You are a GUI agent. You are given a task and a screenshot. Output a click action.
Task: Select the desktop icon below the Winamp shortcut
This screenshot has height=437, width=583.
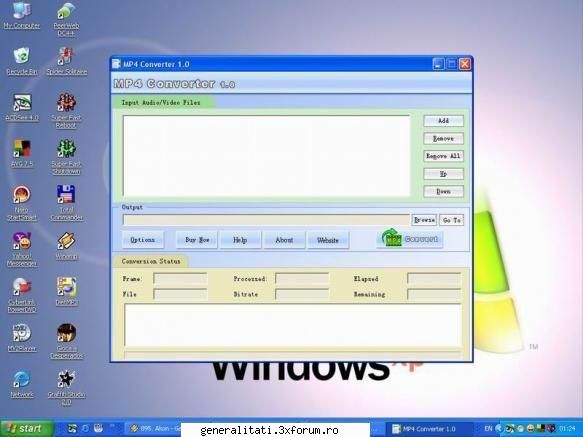pyautogui.click(x=67, y=291)
